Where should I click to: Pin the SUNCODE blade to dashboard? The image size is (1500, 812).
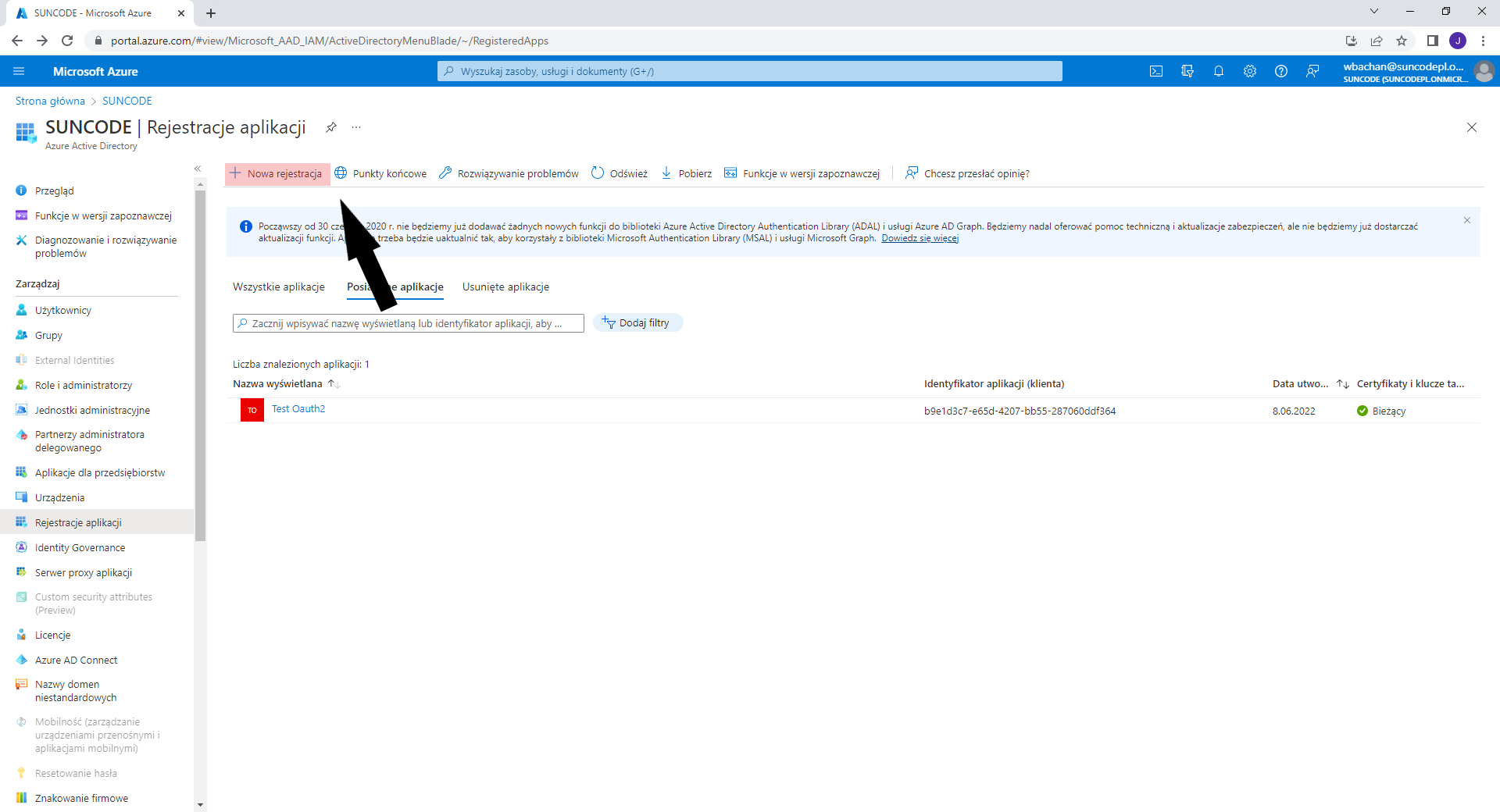click(331, 127)
